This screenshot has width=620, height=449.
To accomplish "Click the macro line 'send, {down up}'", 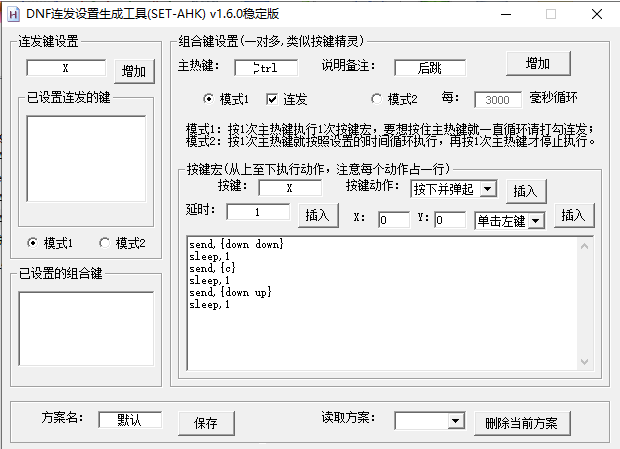I will (x=230, y=292).
